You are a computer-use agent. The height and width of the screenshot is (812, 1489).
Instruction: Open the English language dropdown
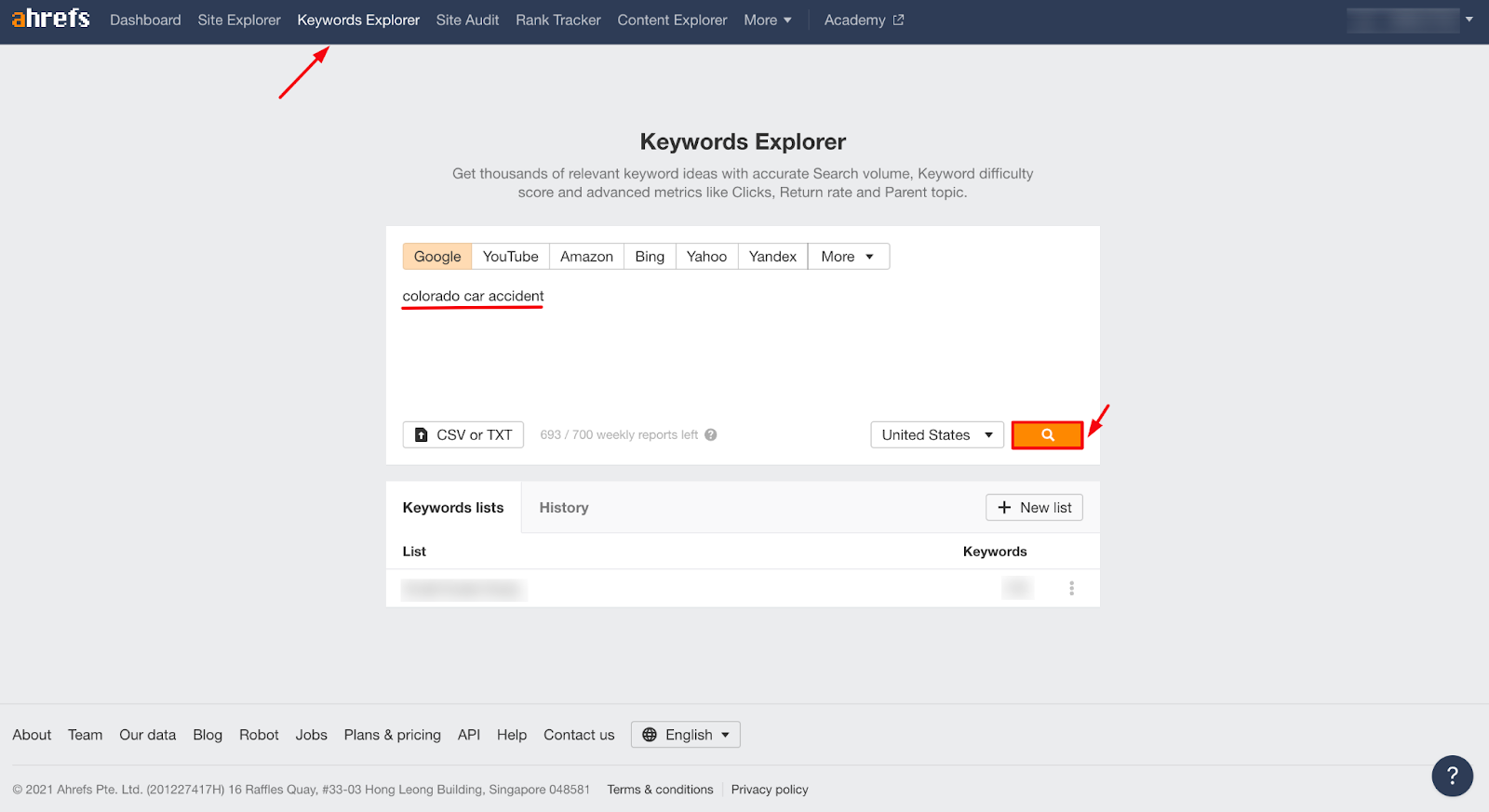(686, 735)
